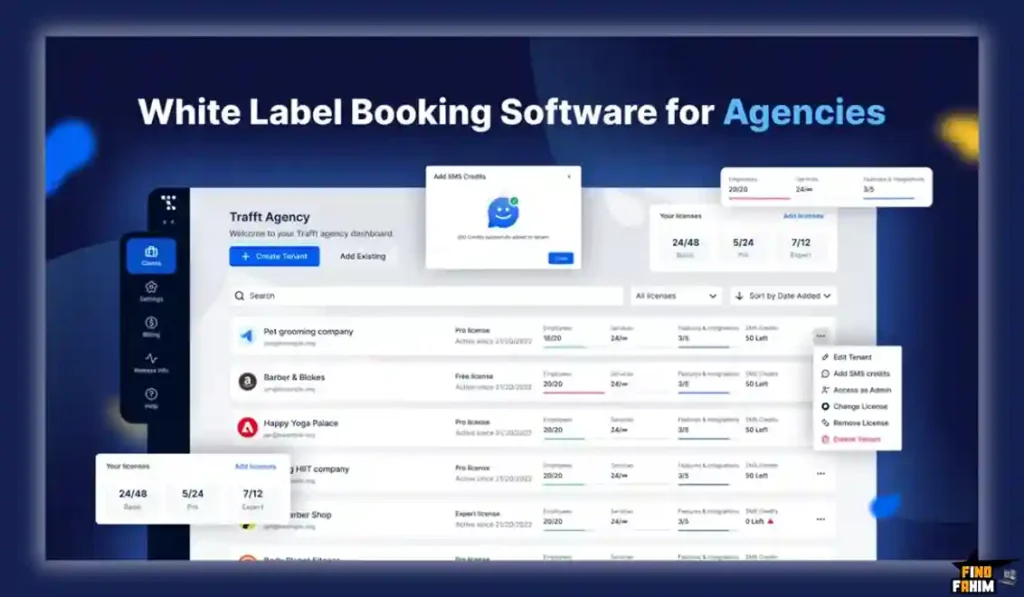Click the Add Existing button
Screen dimensions: 1024x597
point(362,257)
